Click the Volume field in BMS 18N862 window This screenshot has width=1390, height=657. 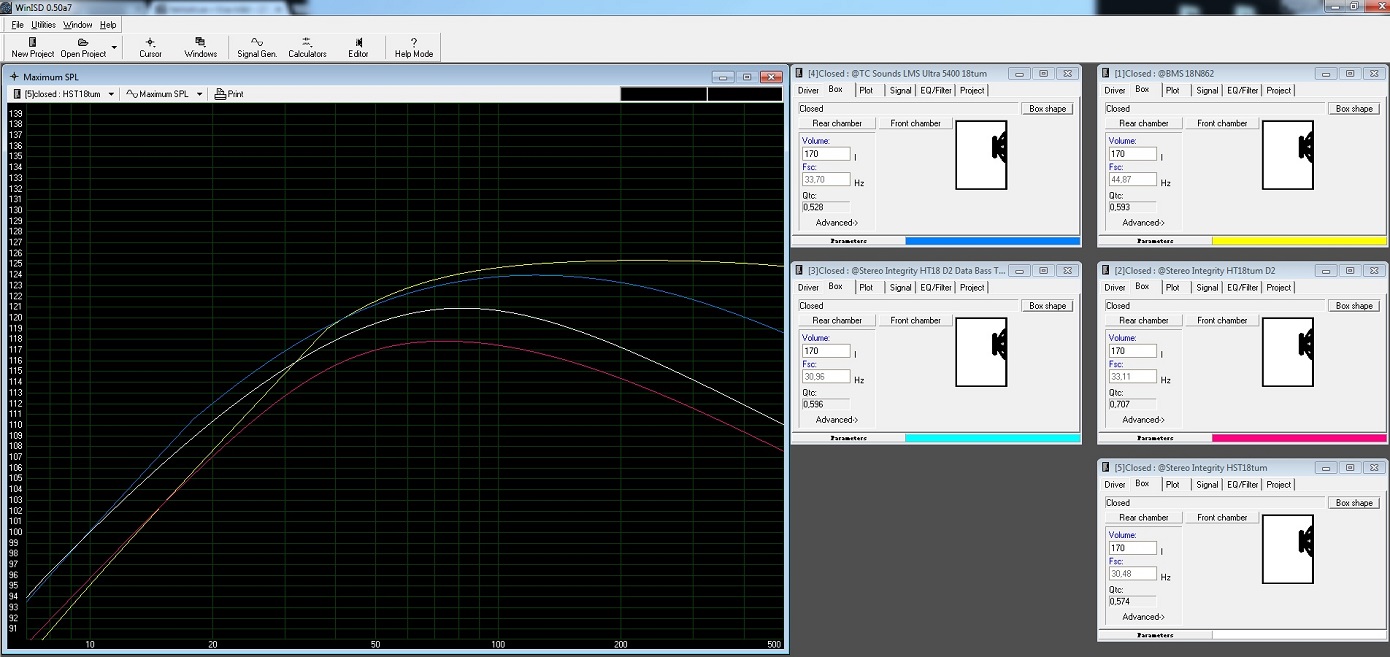(1133, 154)
